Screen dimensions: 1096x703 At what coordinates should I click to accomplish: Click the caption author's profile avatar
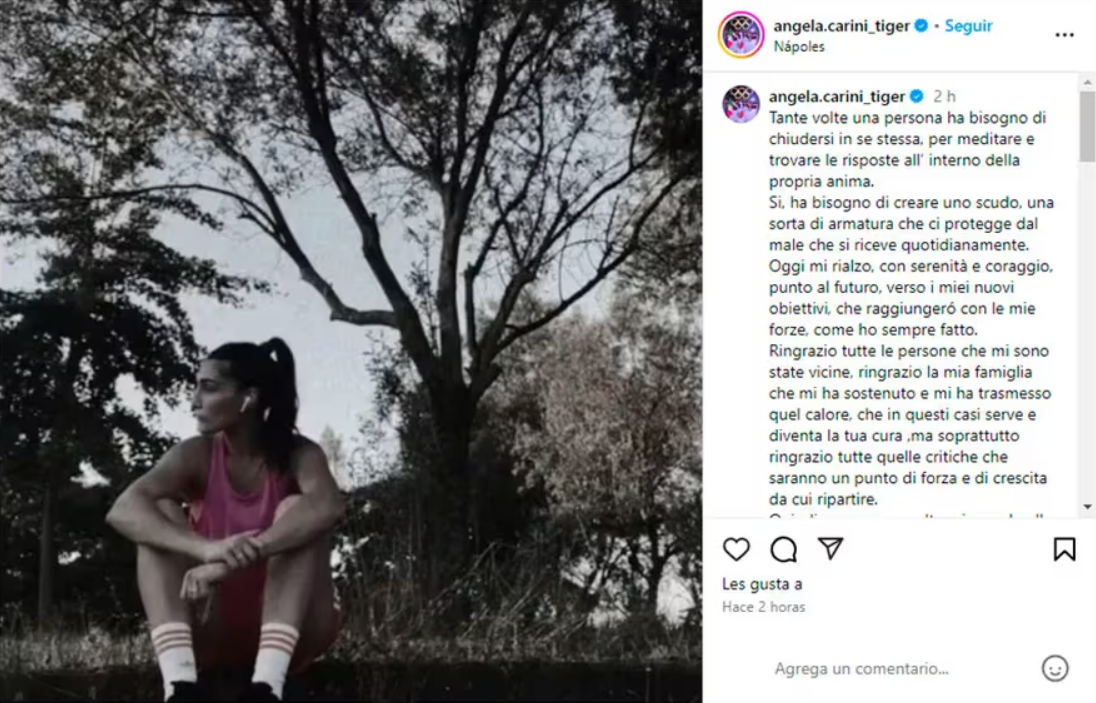coord(741,104)
